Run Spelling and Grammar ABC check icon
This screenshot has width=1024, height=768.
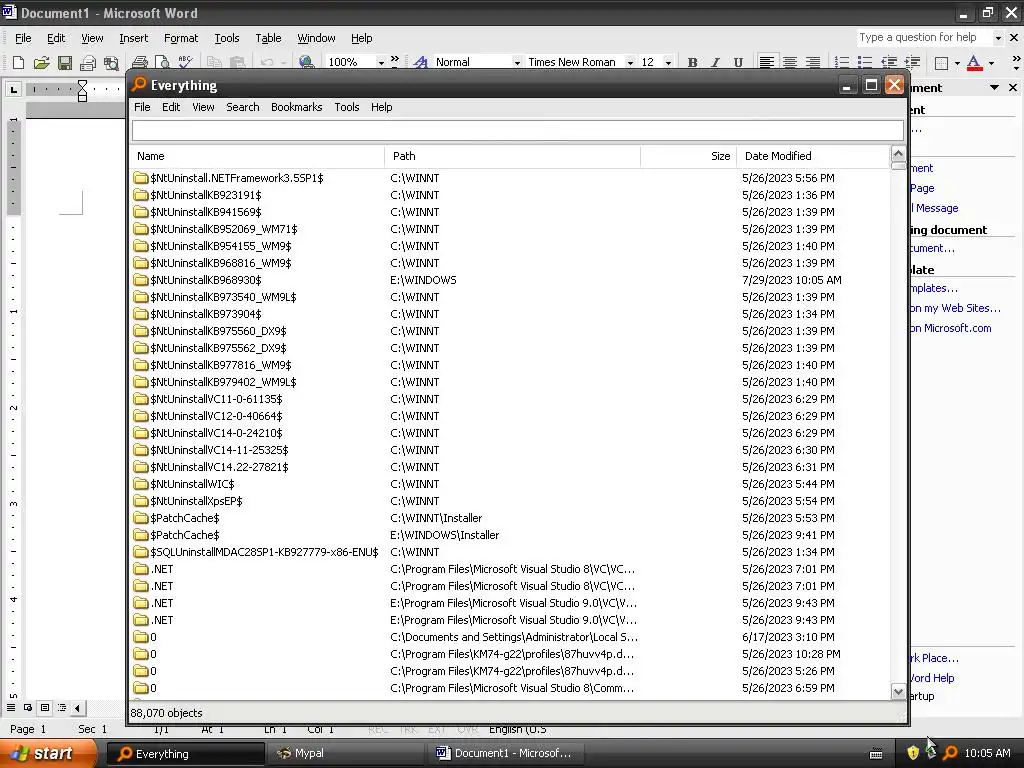tap(185, 62)
